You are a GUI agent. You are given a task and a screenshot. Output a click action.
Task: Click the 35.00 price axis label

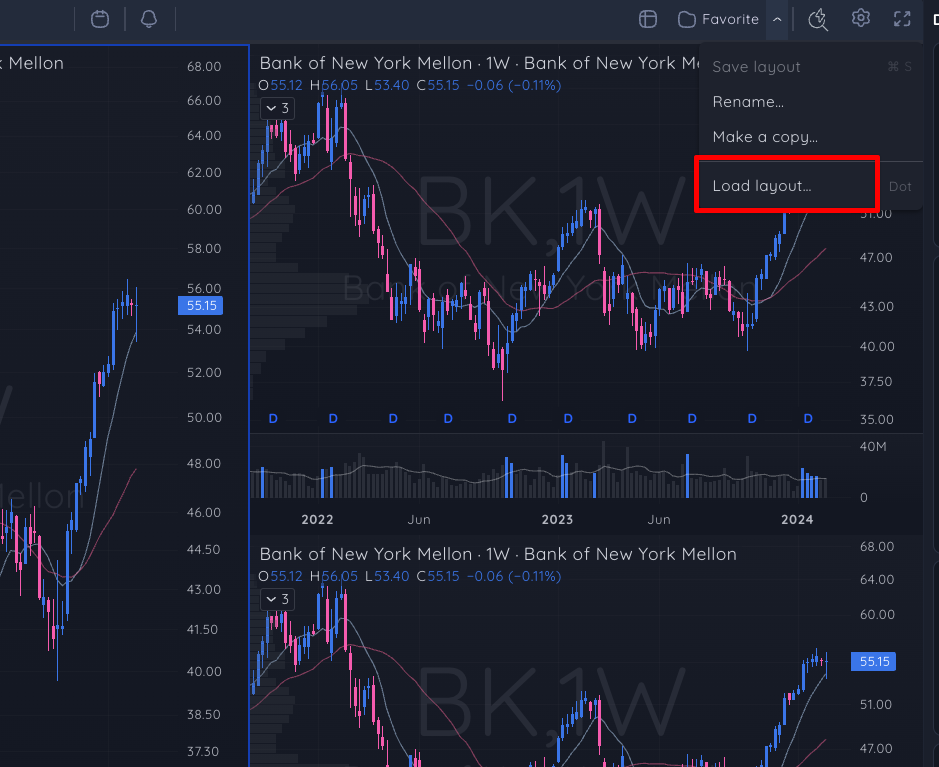tap(877, 419)
